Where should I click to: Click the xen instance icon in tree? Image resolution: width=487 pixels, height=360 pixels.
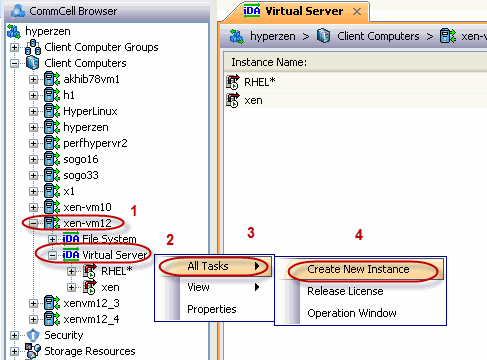tap(90, 287)
